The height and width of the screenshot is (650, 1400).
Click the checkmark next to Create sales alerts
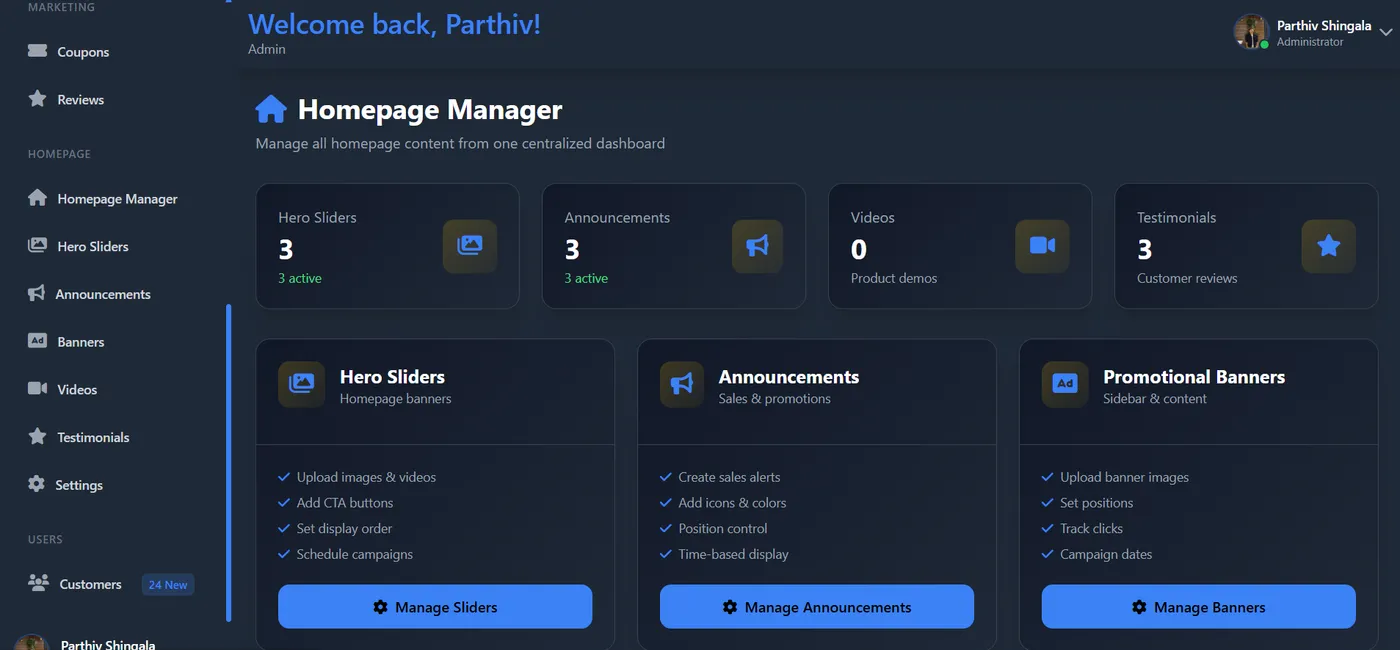[666, 477]
